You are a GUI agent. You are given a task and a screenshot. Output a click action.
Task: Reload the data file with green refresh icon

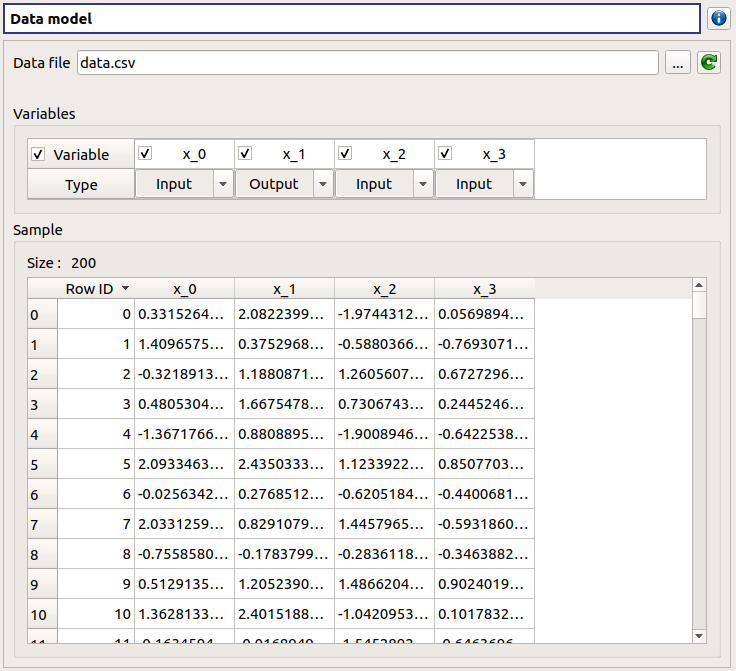709,63
